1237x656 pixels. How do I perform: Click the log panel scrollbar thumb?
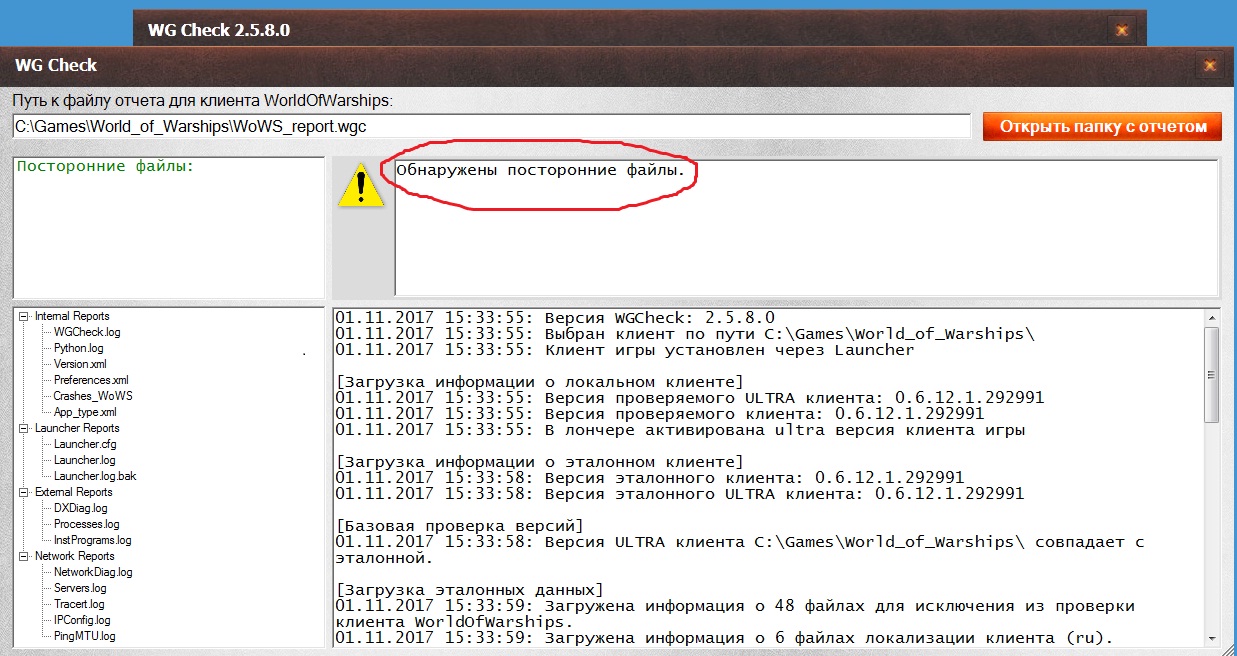1211,375
